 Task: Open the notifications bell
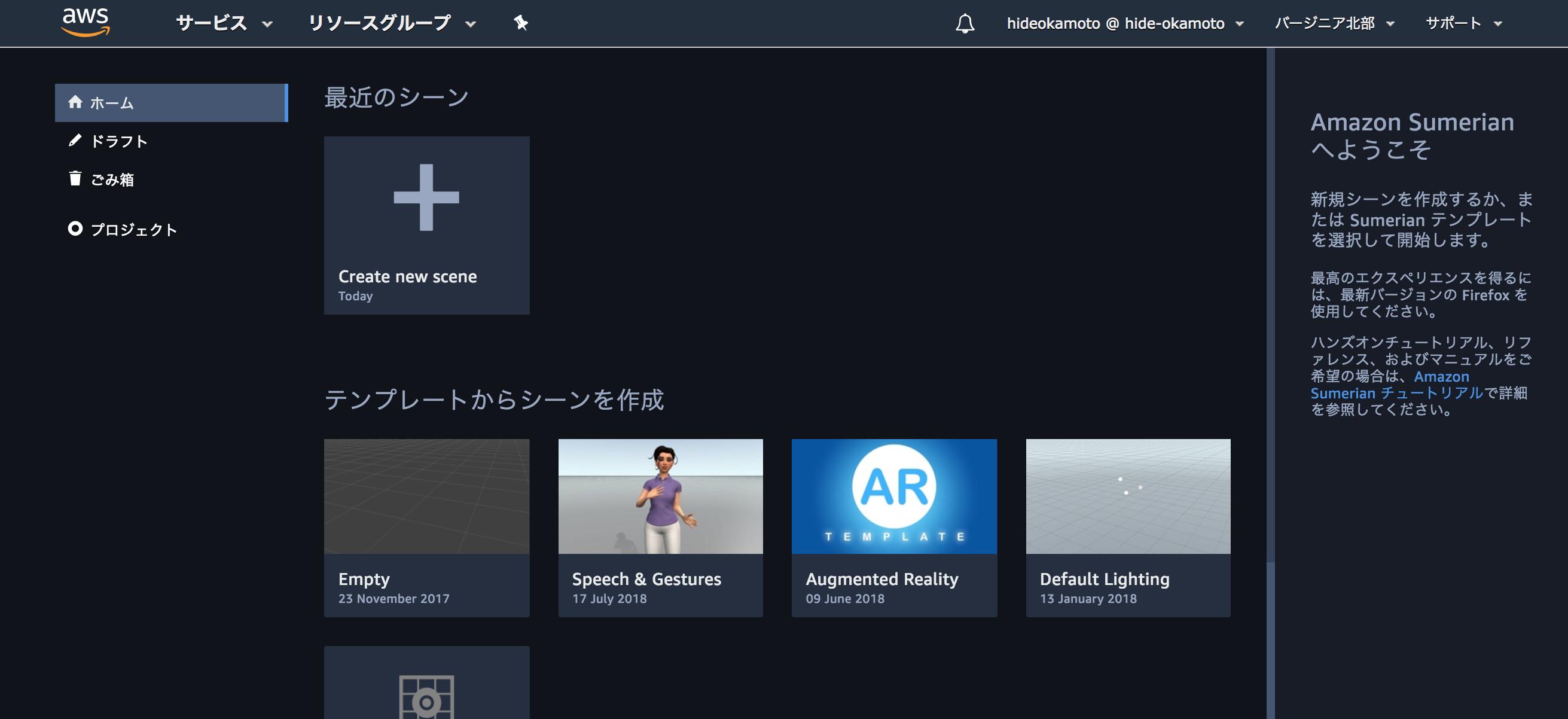965,23
